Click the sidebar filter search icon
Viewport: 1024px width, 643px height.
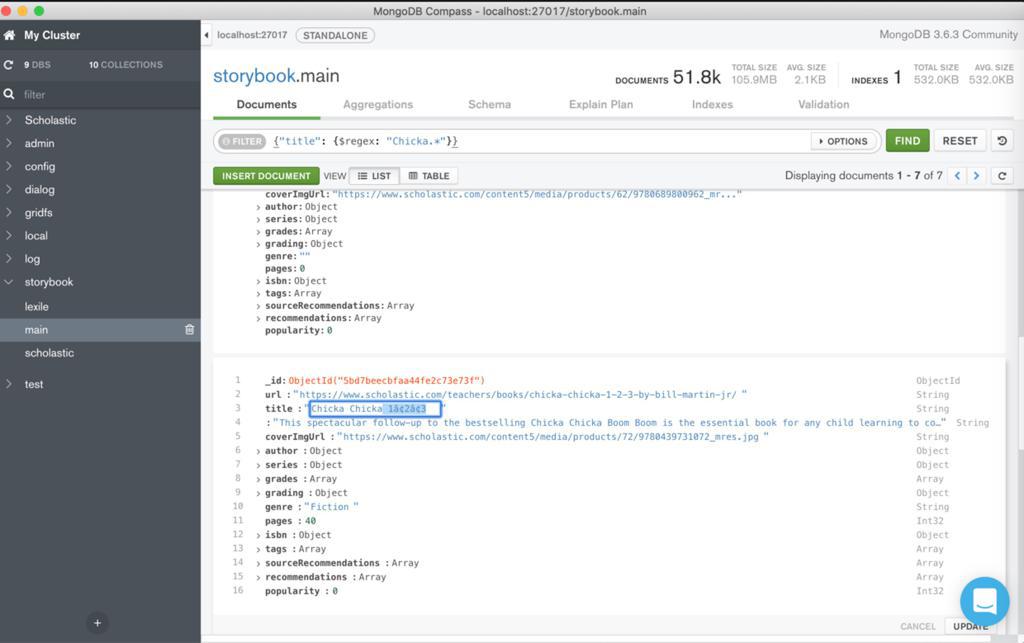9,94
